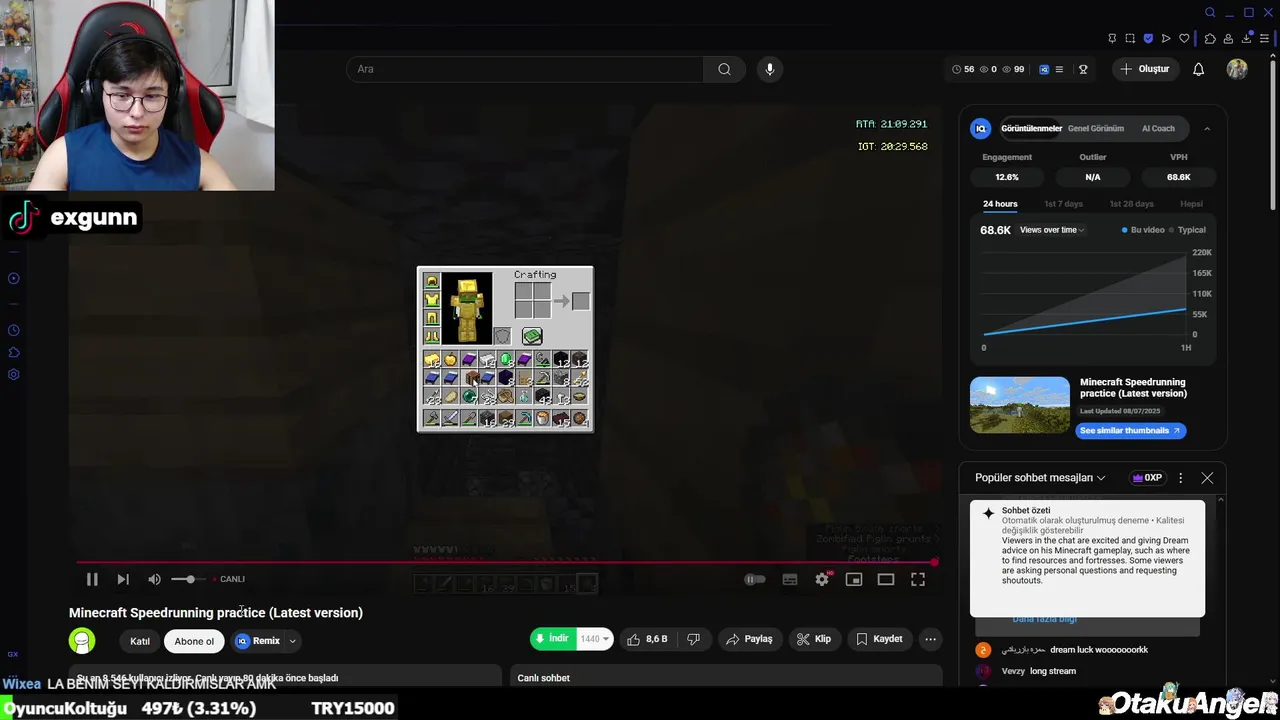This screenshot has width=1280, height=720.
Task: Seek on the red video progress bar
Action: 505,562
